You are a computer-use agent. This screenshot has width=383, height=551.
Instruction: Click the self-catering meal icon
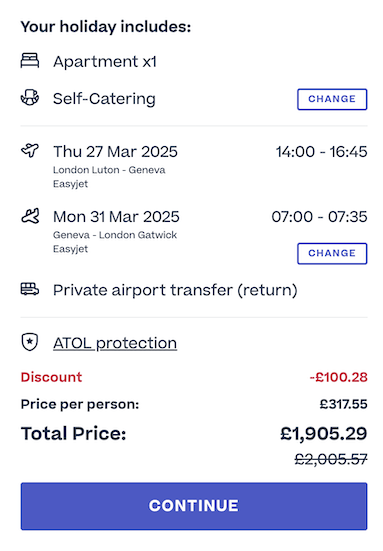coord(30,97)
